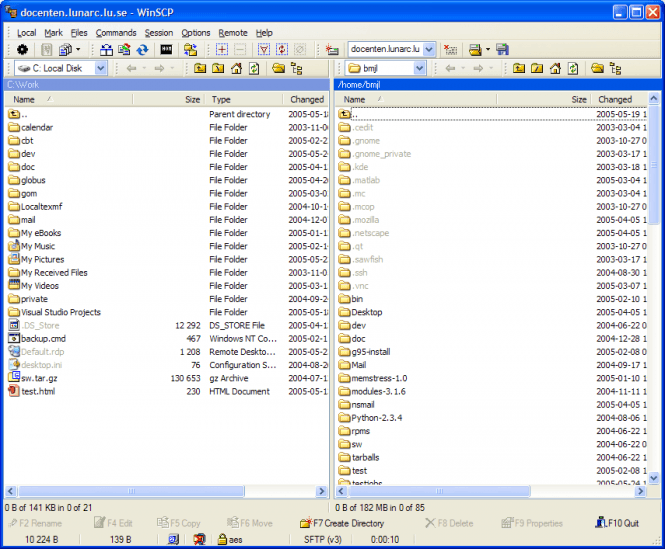Go to the local root directory icon

(218, 68)
